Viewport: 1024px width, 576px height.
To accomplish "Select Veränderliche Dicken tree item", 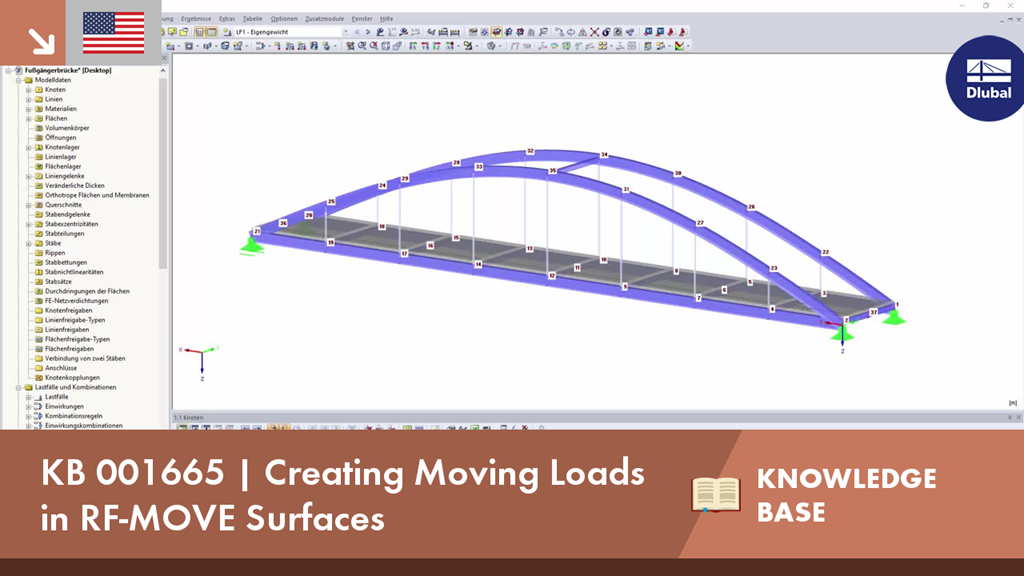I will (x=74, y=185).
